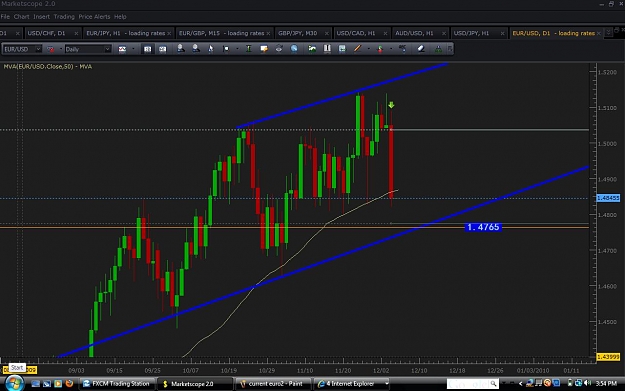Image resolution: width=625 pixels, height=391 pixels.
Task: Select the red and green arrow marker tool
Action: [x=380, y=49]
